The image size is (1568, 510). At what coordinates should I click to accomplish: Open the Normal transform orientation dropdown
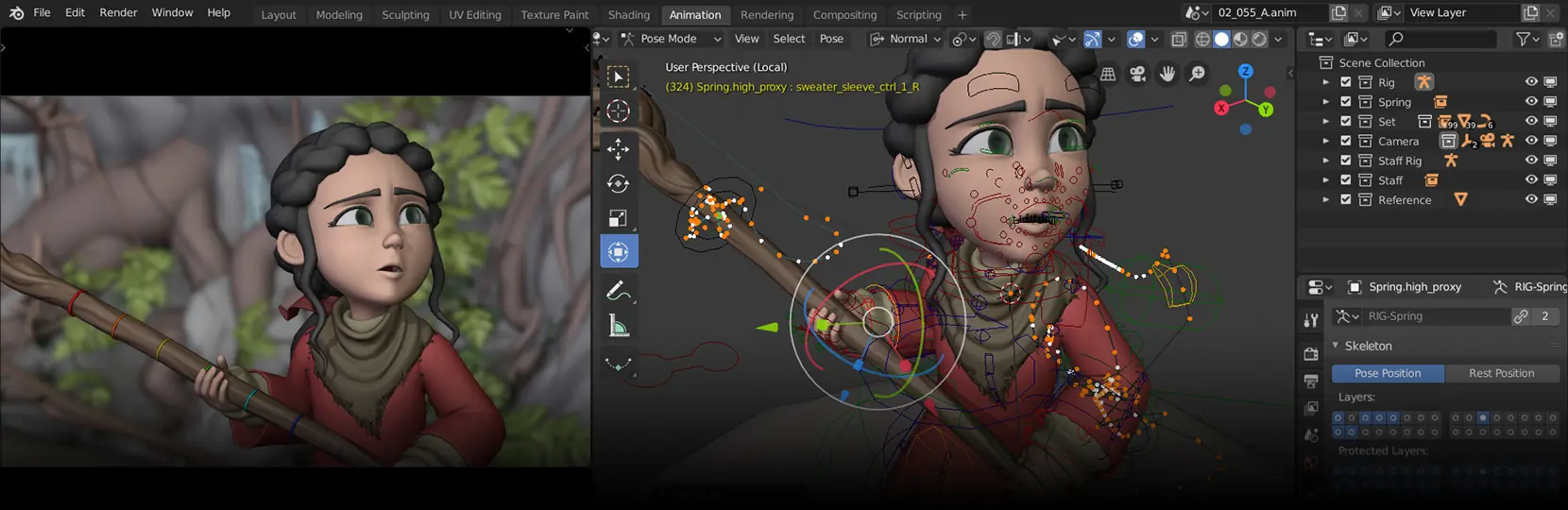pos(906,39)
